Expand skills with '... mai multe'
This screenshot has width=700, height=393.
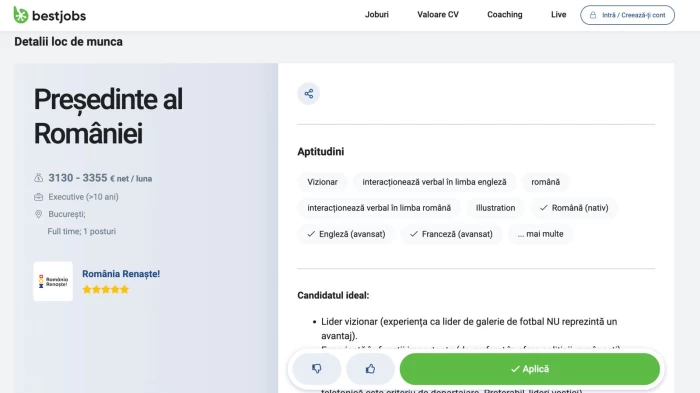tap(541, 234)
